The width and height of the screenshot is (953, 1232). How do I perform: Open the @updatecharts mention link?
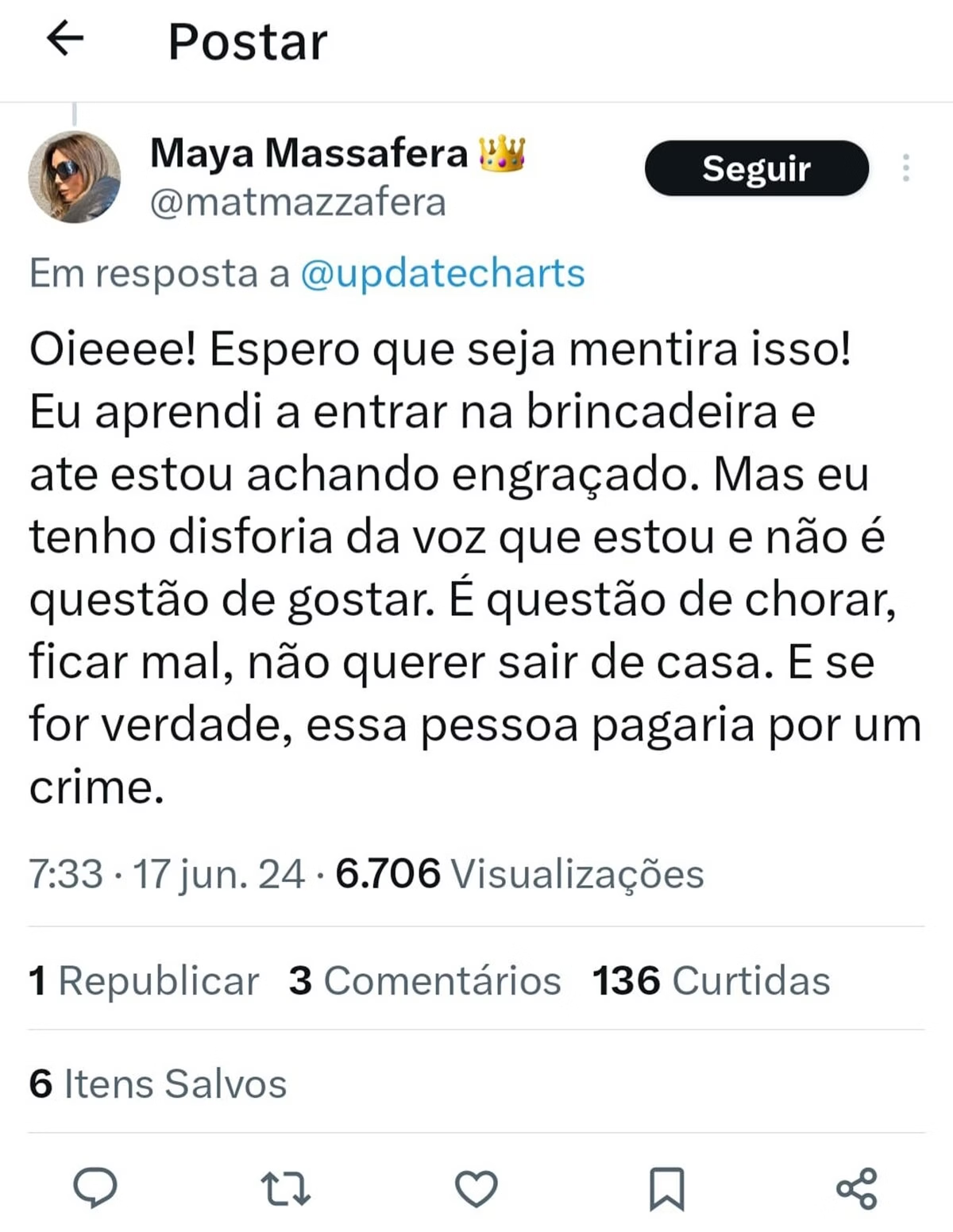pos(442,274)
